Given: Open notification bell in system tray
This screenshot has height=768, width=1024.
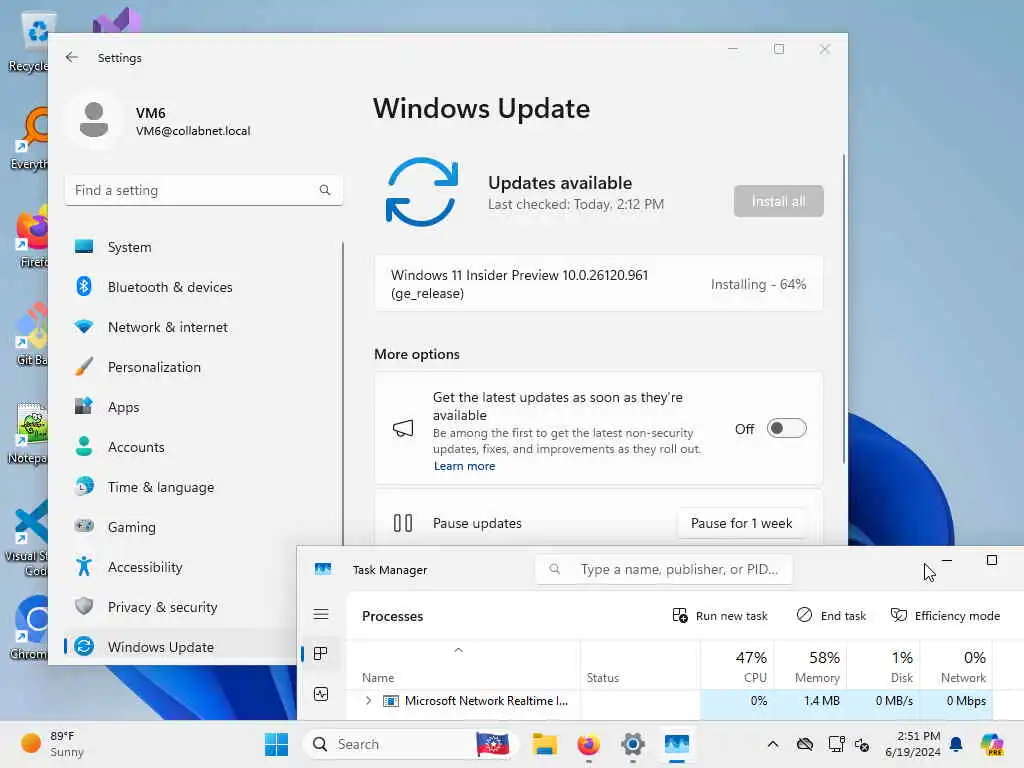Looking at the screenshot, I should click(956, 744).
